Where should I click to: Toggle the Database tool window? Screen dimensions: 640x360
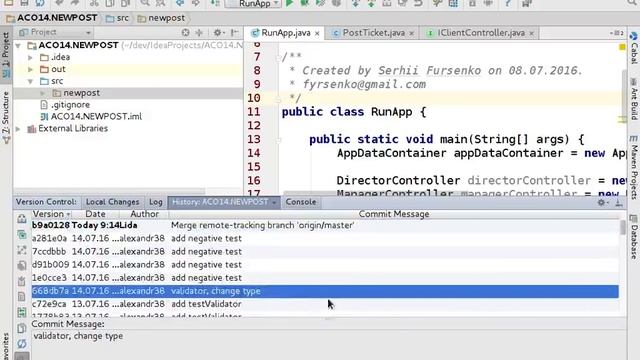(x=633, y=237)
